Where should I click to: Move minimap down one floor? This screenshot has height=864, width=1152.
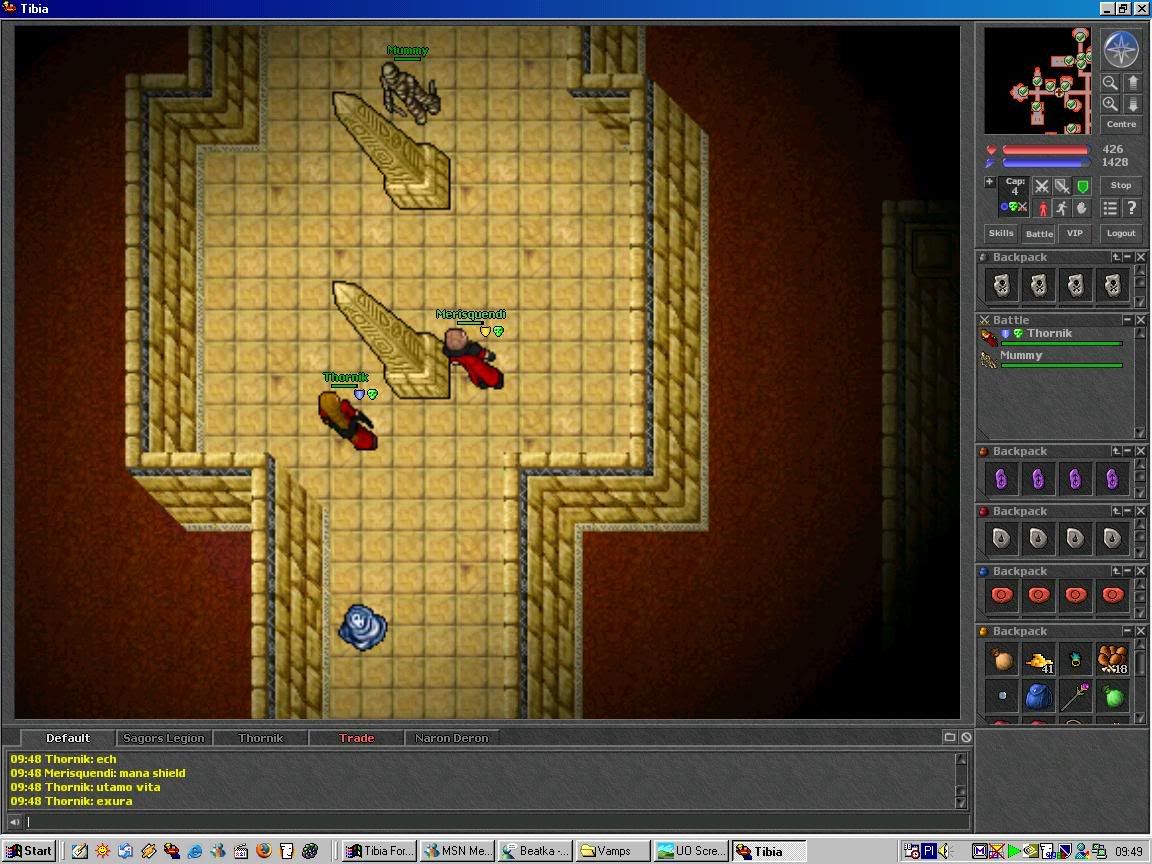(1132, 104)
